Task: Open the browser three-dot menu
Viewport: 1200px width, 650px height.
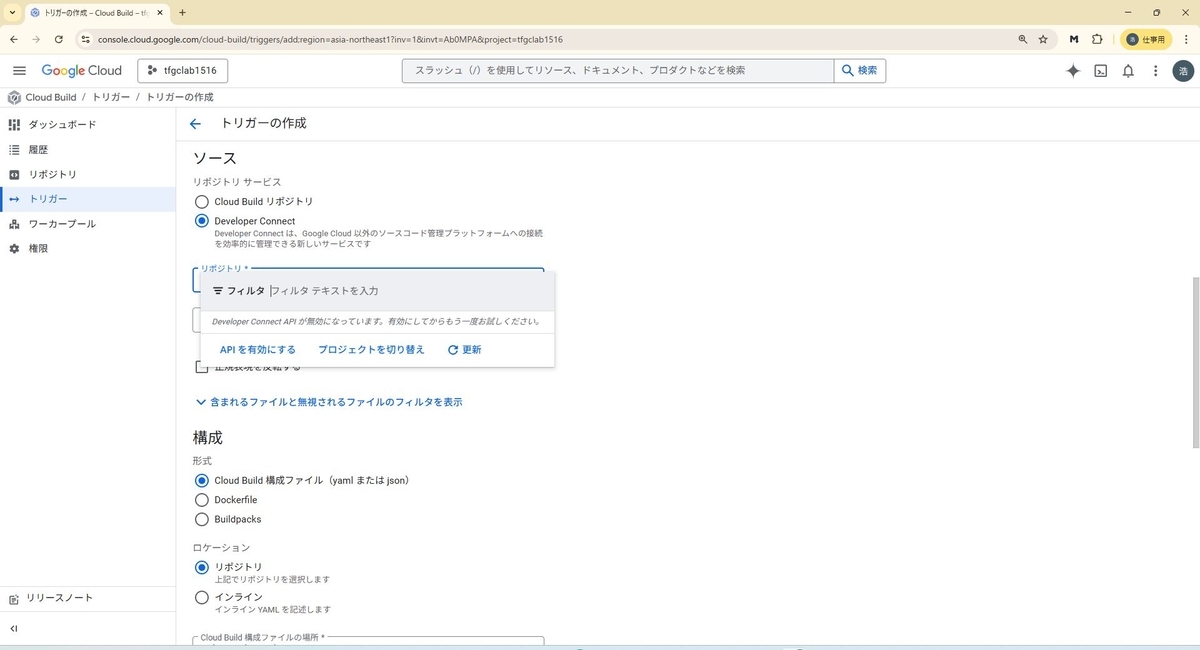Action: point(1185,39)
